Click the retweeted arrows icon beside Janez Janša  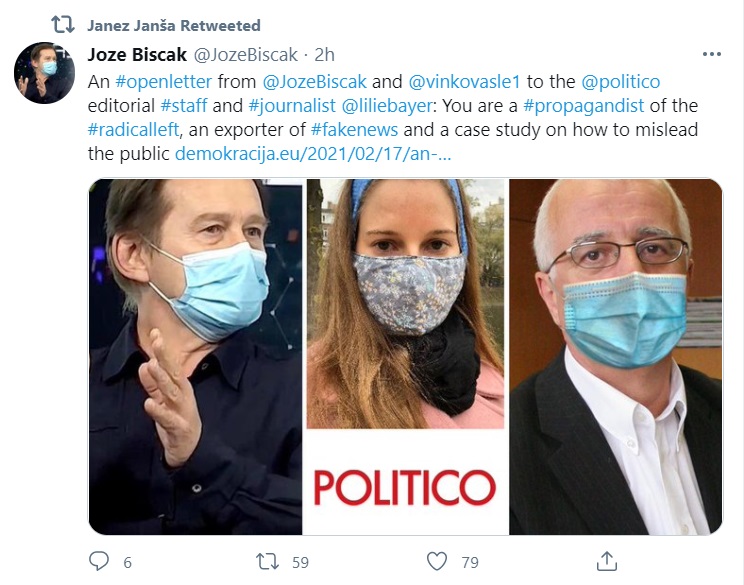[x=63, y=25]
